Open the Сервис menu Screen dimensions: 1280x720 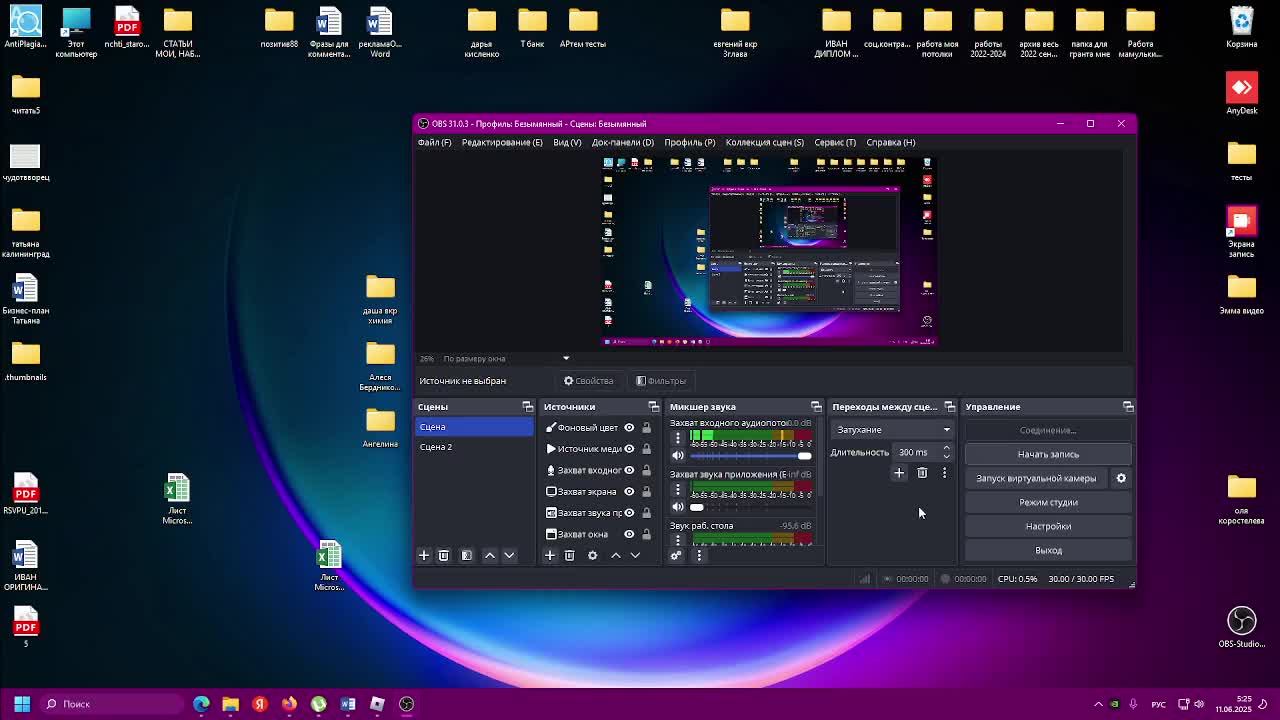click(x=835, y=142)
